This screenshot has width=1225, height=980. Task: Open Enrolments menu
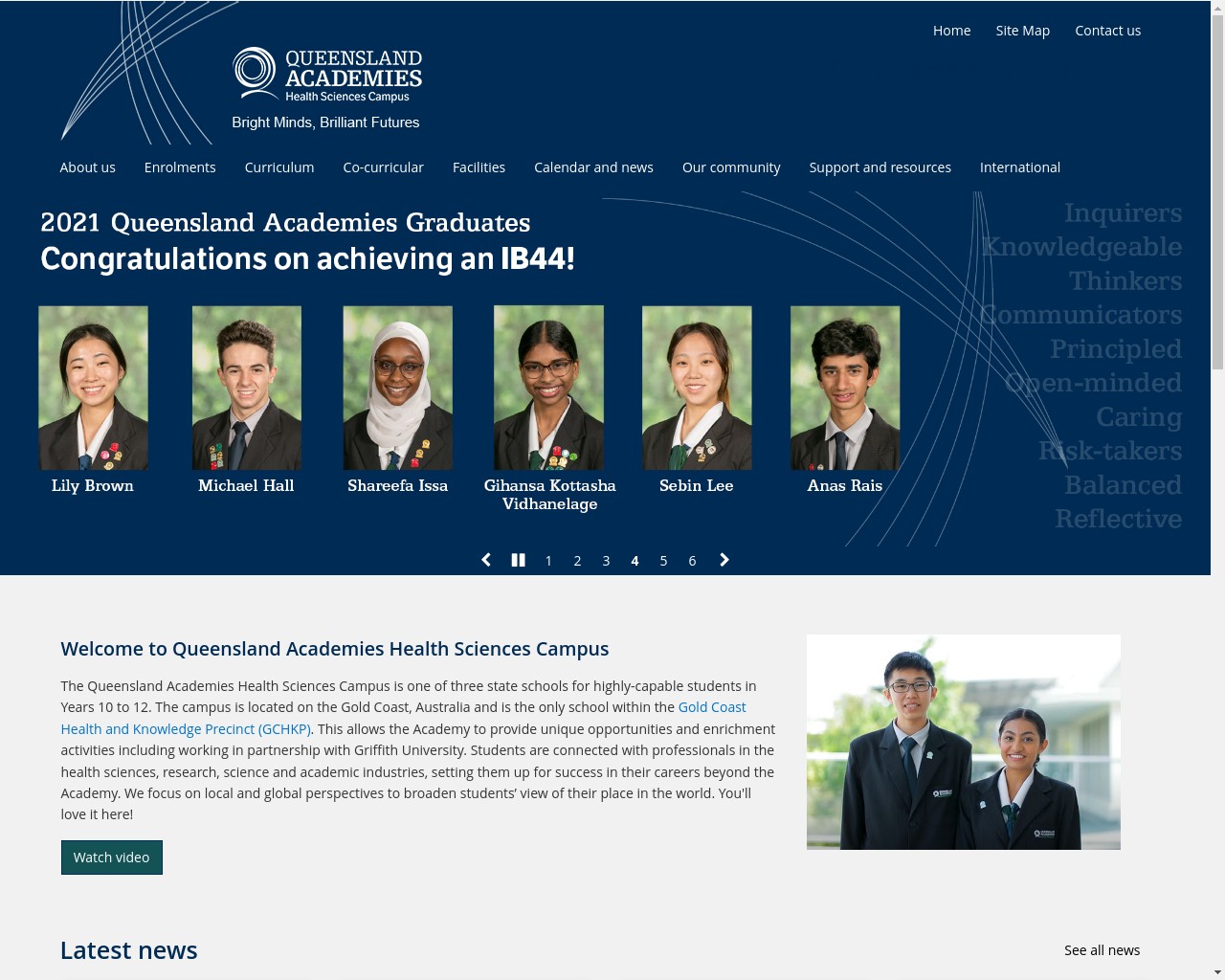pyautogui.click(x=180, y=167)
